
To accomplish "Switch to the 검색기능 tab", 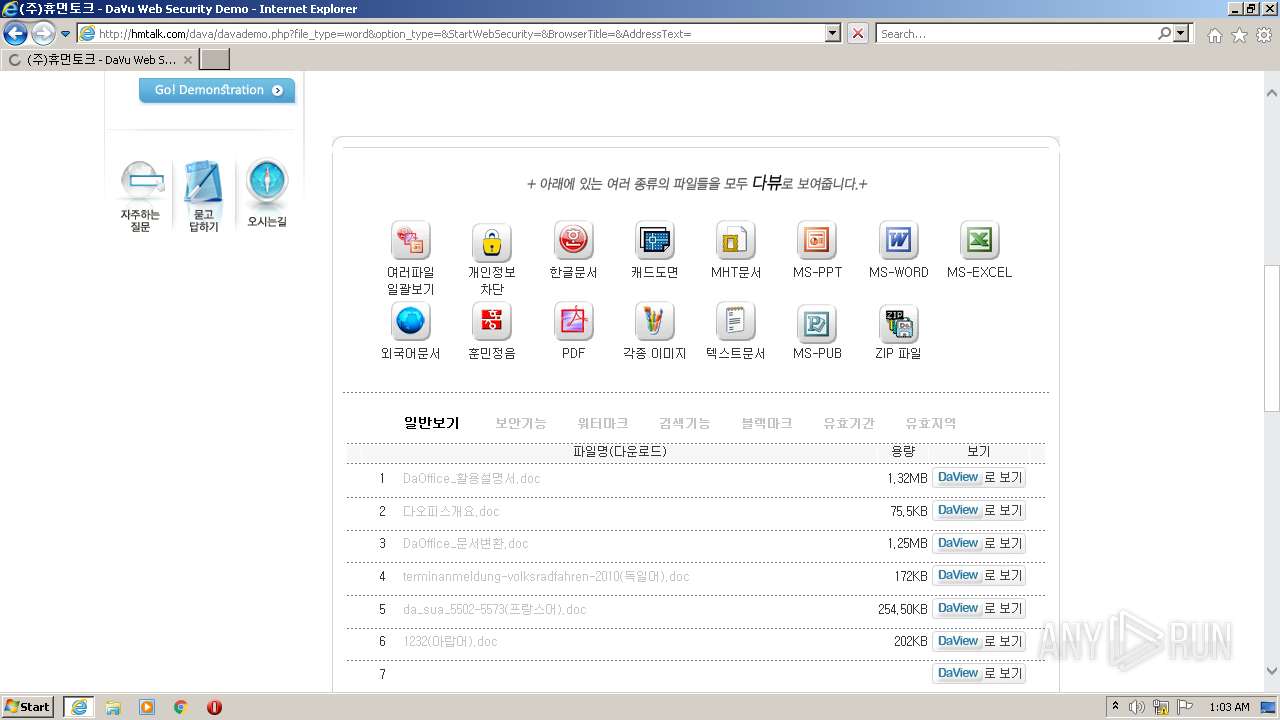I will [685, 424].
